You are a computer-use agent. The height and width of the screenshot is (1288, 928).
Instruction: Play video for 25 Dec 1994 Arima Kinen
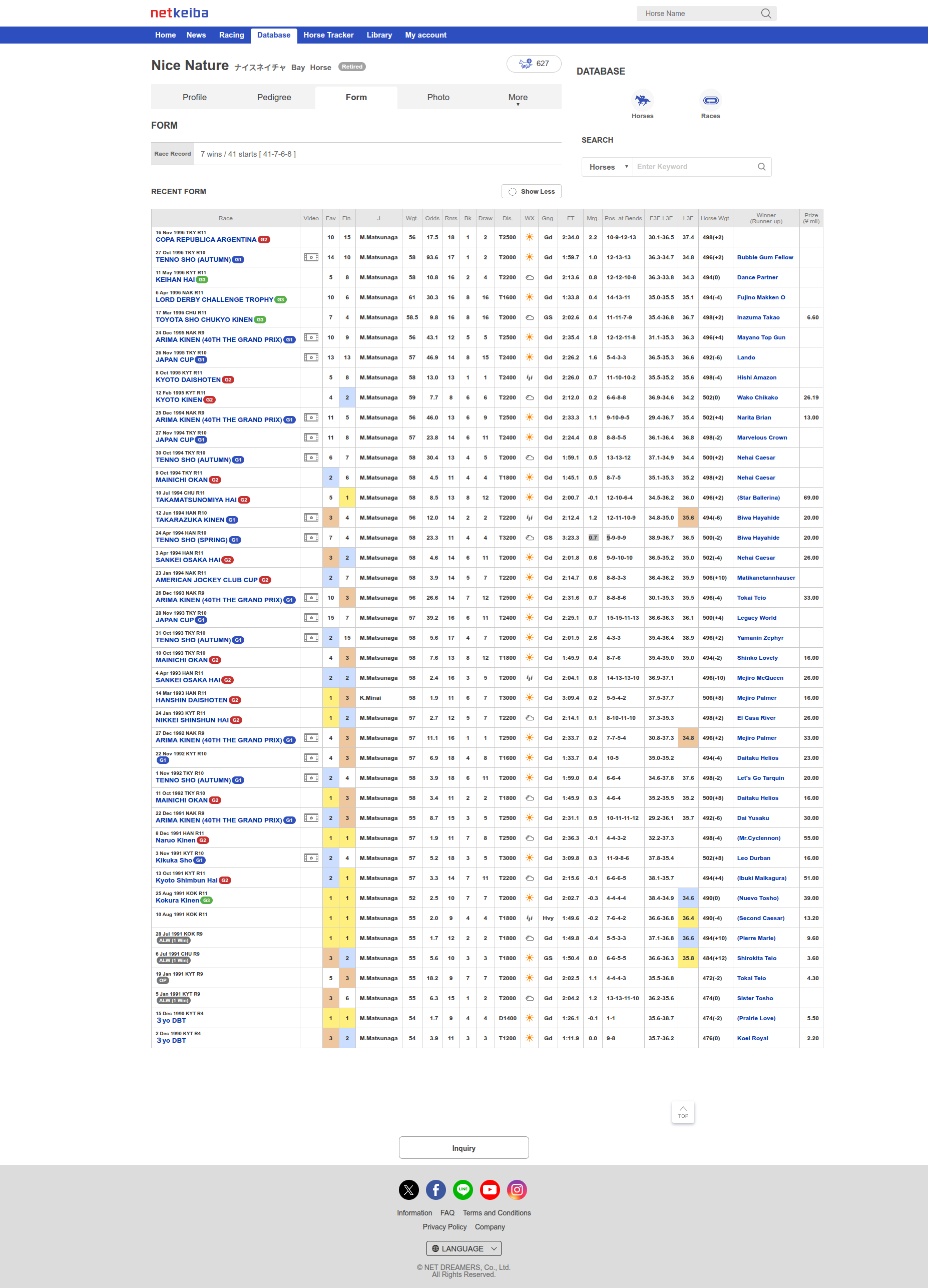pyautogui.click(x=311, y=417)
